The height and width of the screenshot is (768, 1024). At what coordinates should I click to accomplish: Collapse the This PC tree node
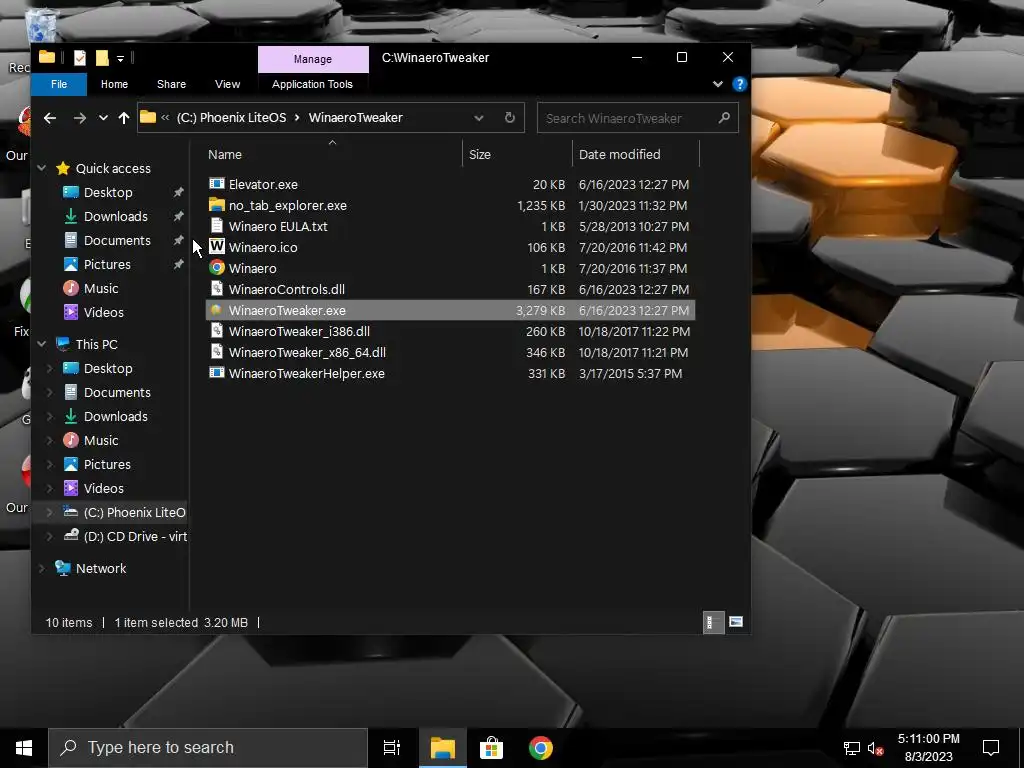coord(42,344)
